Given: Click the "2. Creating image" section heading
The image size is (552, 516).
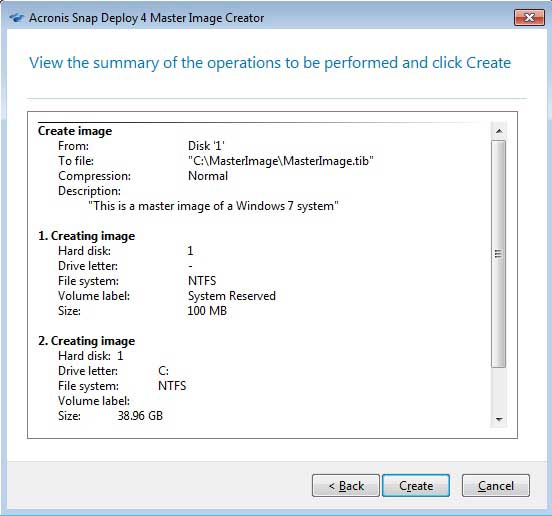Looking at the screenshot, I should click(x=86, y=341).
